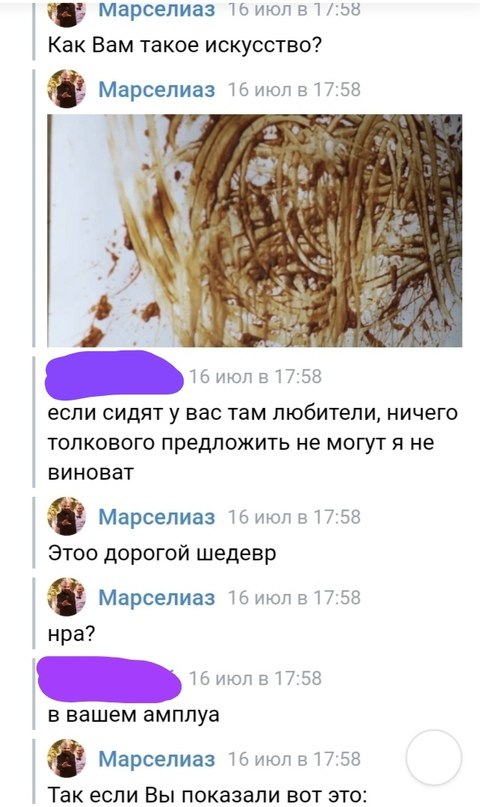Open Марселиаз name link above 'Так если Вы показали'
This screenshot has width=480, height=807.
point(156,759)
